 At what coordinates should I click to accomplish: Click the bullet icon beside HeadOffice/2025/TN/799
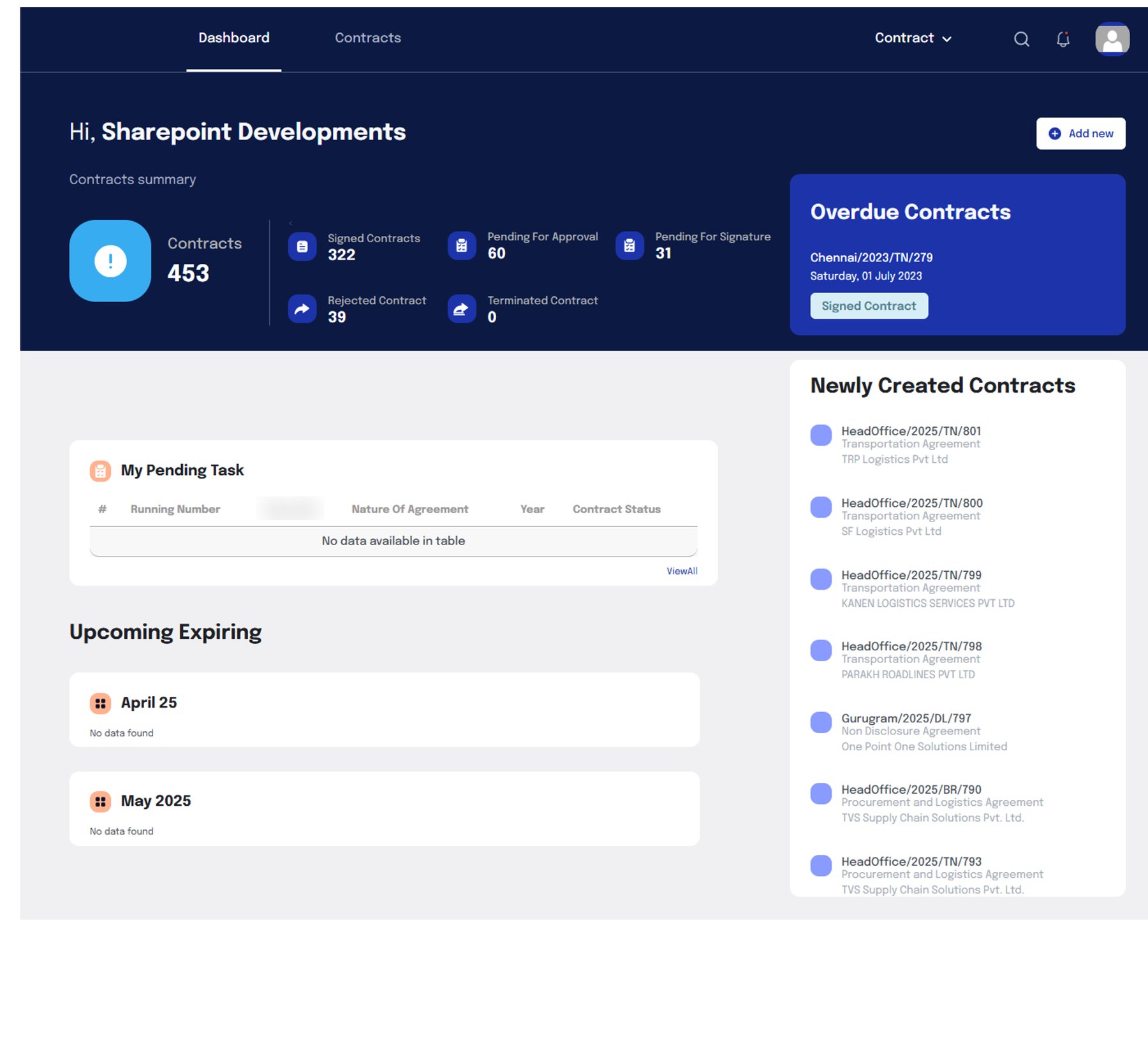821,579
